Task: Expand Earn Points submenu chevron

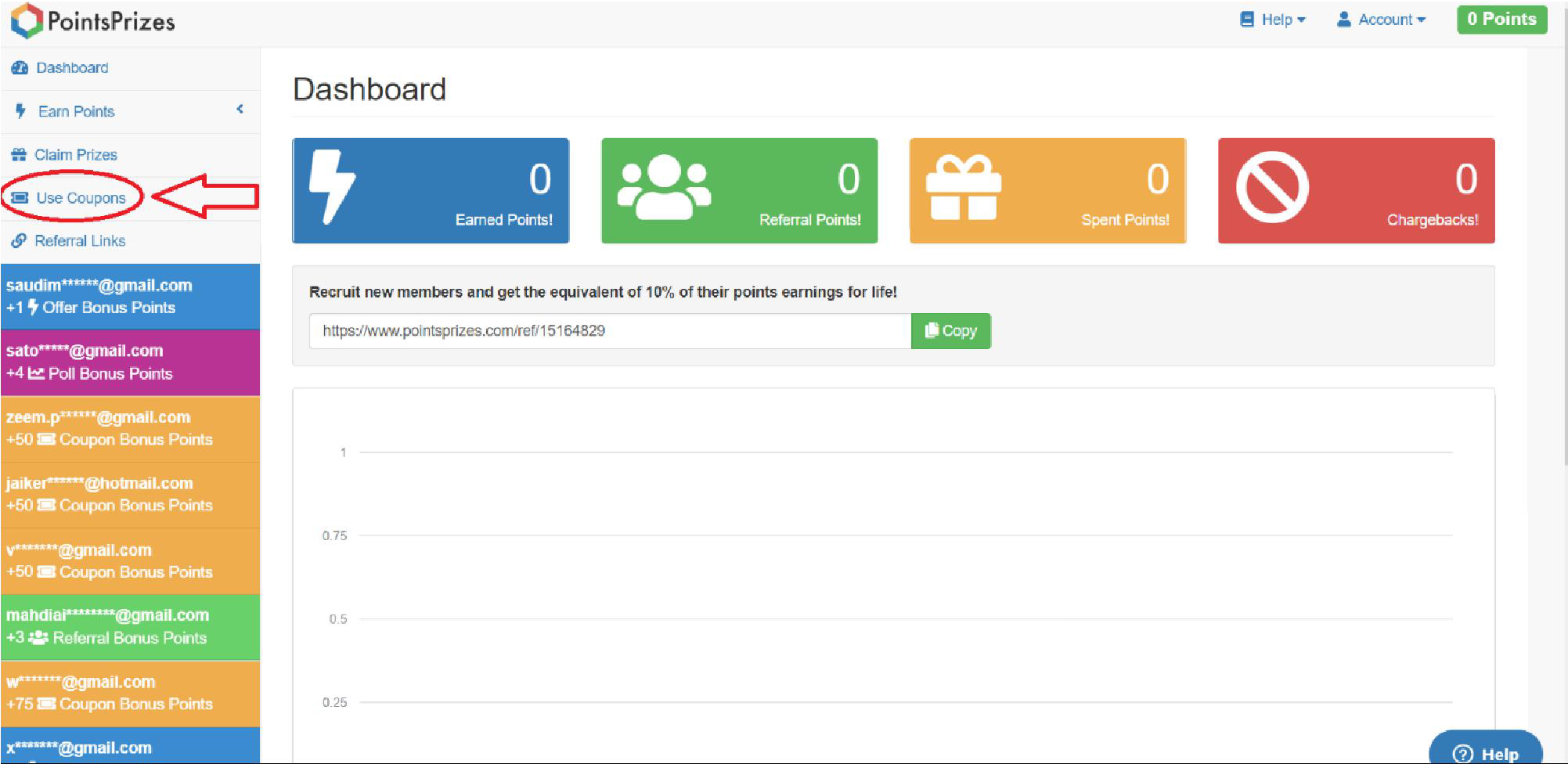Action: 240,110
